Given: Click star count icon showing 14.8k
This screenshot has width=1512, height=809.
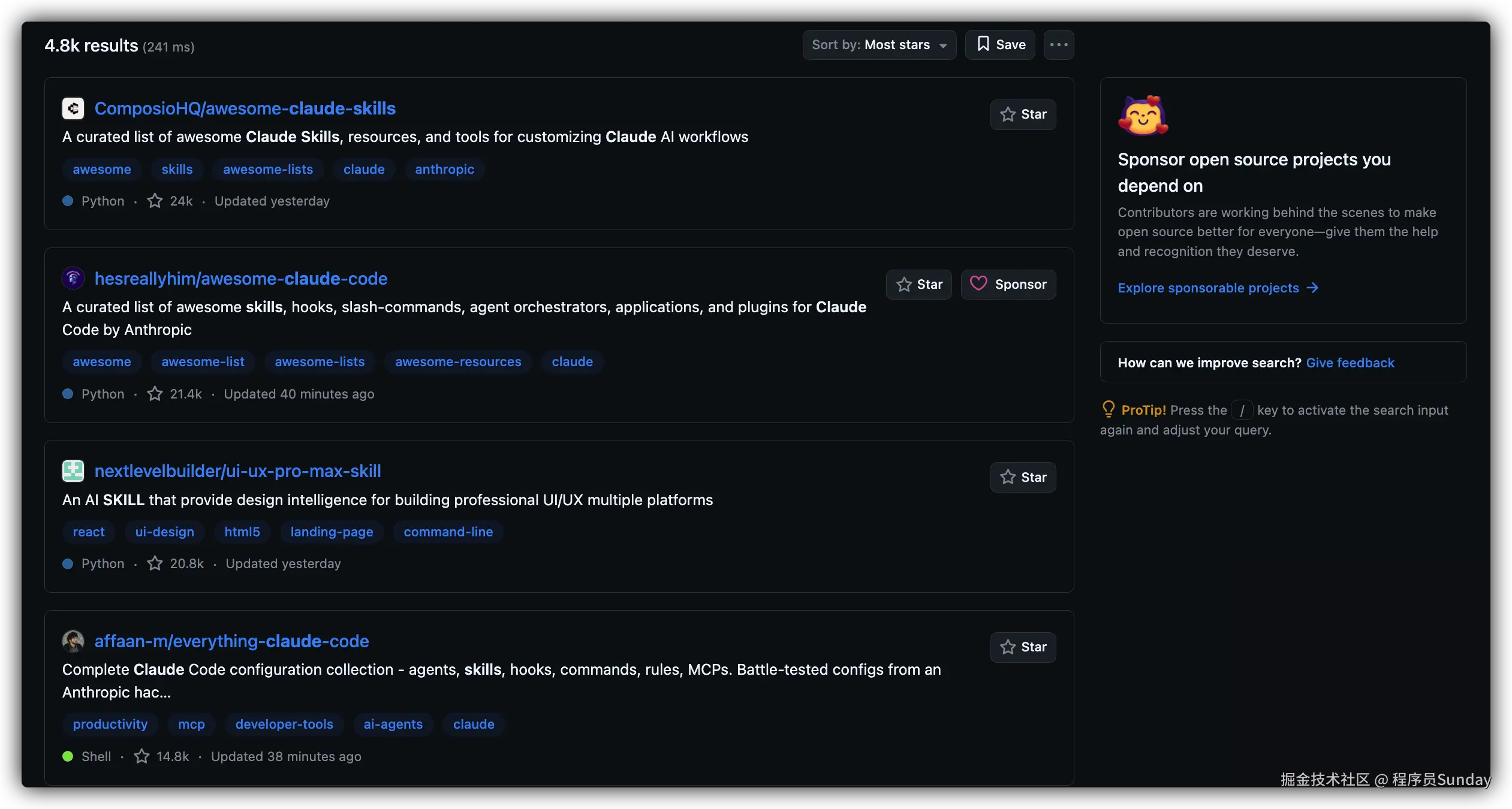Looking at the screenshot, I should 141,756.
